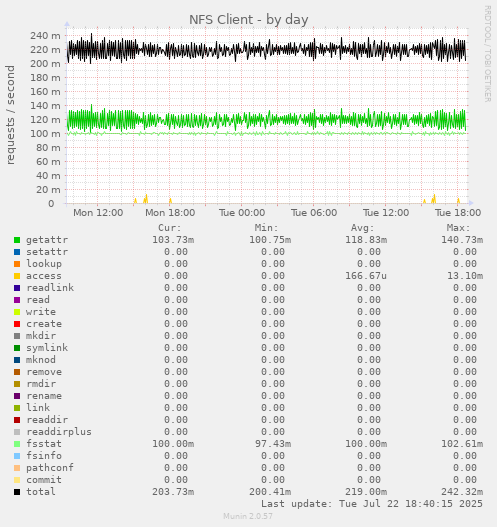
Task: Click the black total legend swatch
Action: [x=17, y=492]
